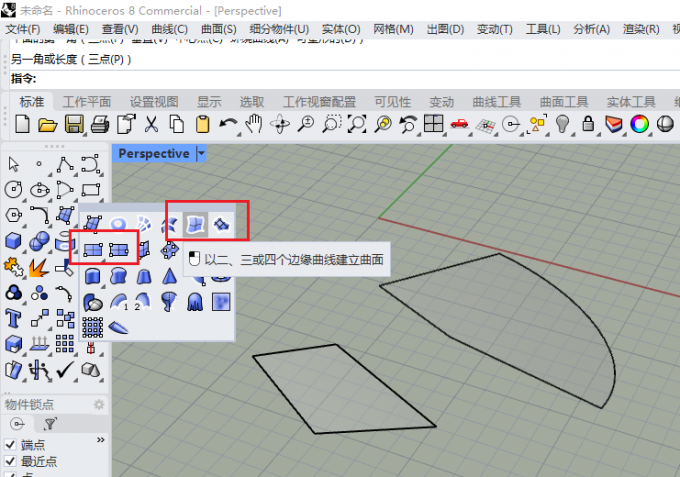Select the Rectangle tool in sidebar
This screenshot has height=477, width=680.
91,190
